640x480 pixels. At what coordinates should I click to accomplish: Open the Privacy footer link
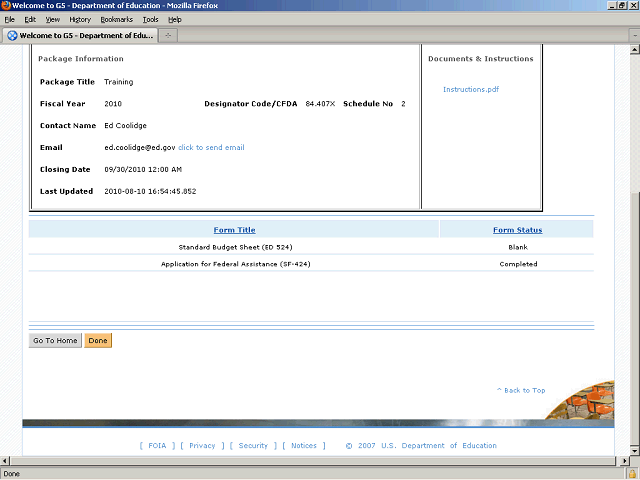coord(202,445)
